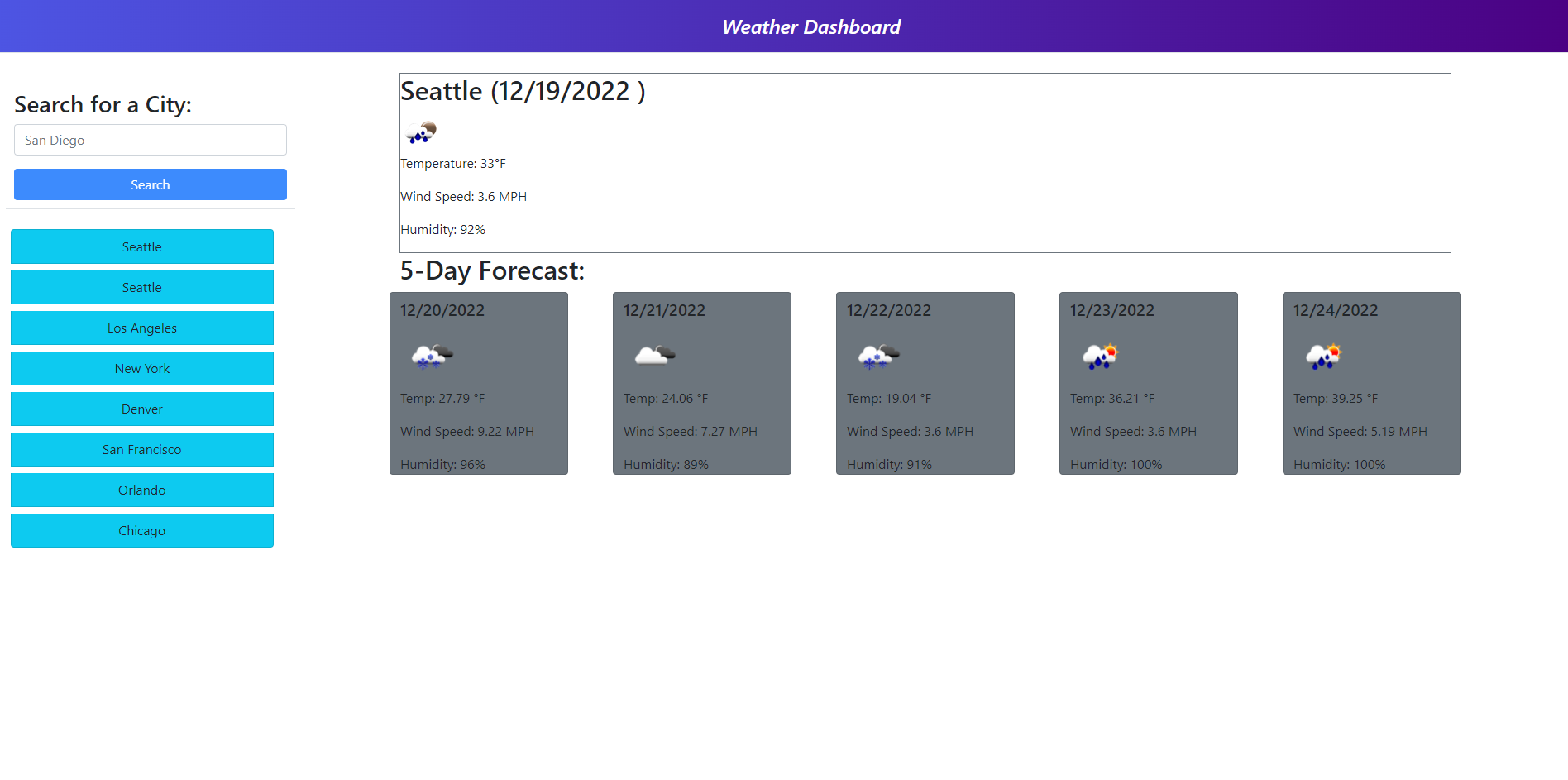Click the 5-Day Forecast heading
Screen dimensions: 1568x780
pyautogui.click(x=492, y=270)
